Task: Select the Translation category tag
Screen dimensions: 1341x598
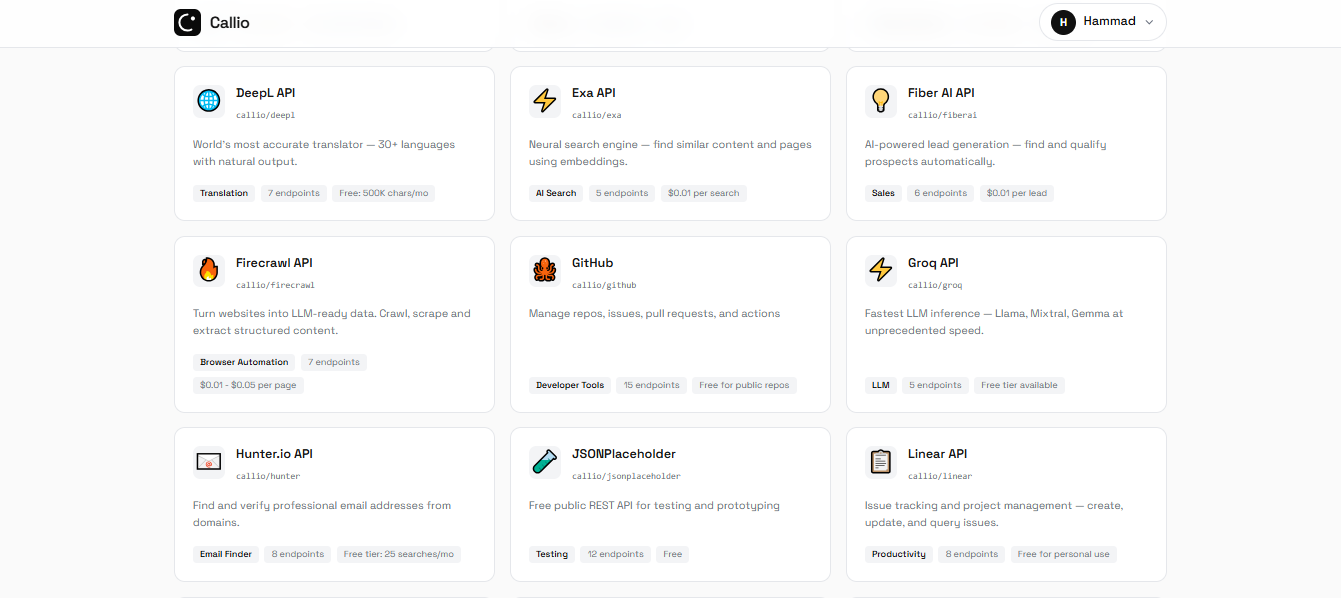Action: (x=223, y=193)
